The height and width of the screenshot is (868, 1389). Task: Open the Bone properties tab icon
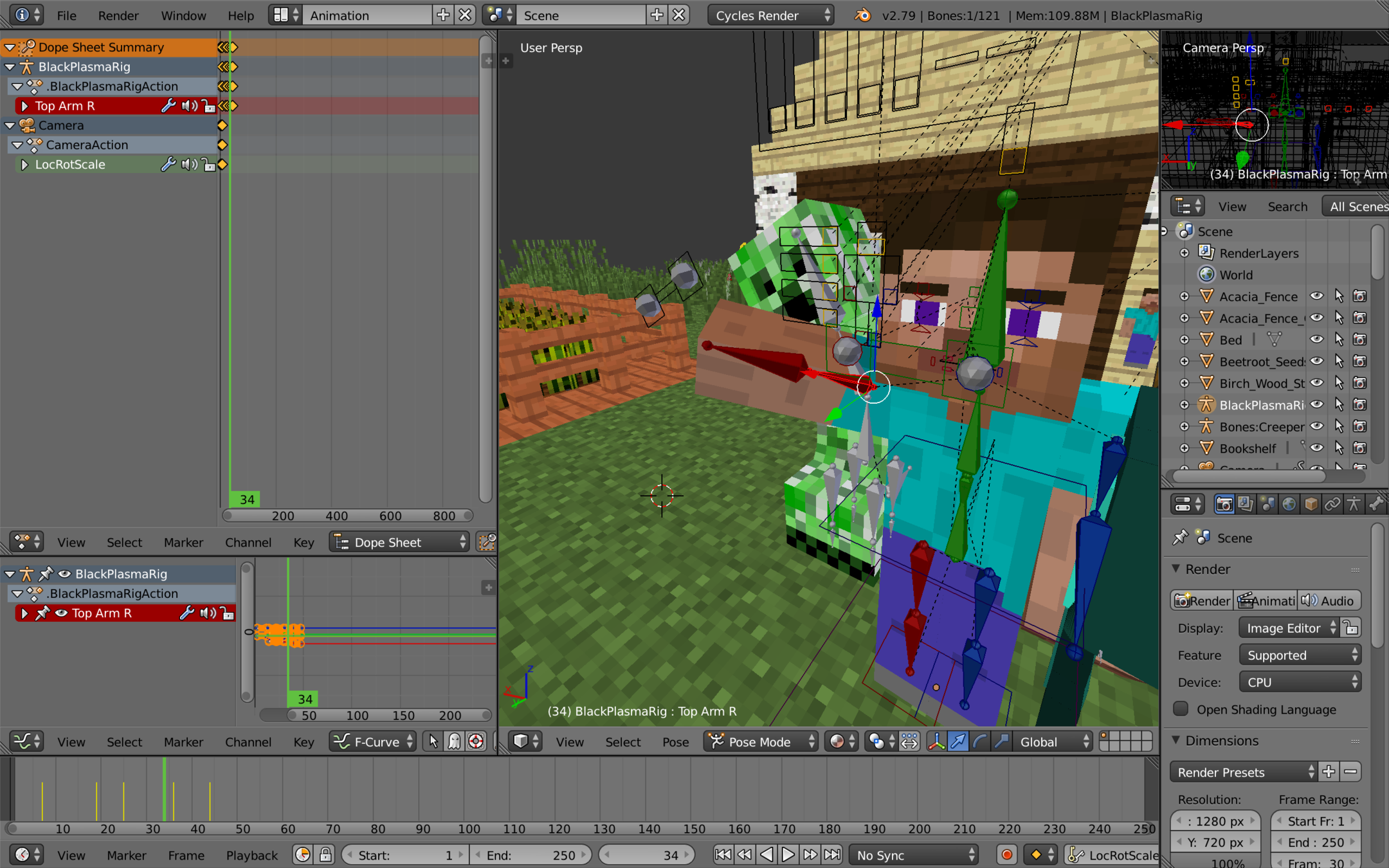point(1375,504)
